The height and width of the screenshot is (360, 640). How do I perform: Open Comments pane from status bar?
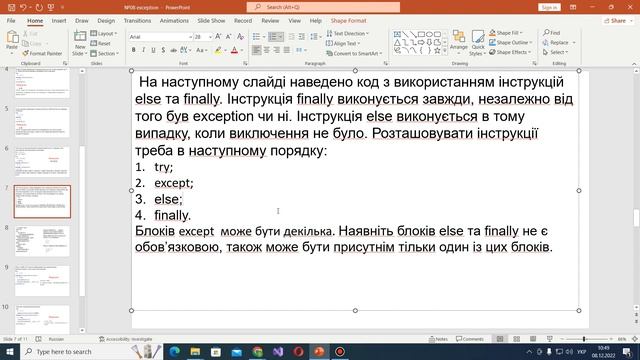coord(470,339)
